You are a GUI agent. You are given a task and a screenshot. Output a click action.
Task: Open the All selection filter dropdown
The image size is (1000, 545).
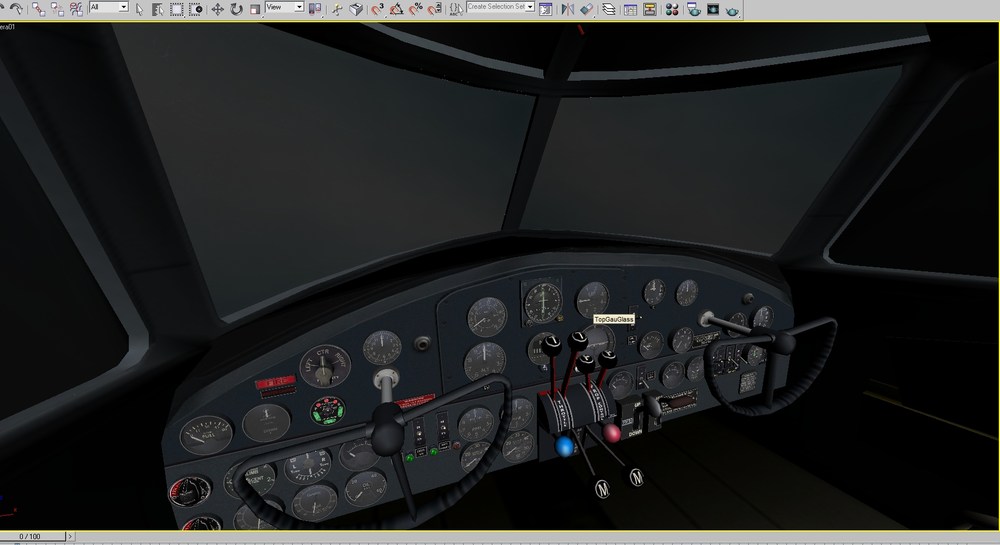click(x=109, y=7)
